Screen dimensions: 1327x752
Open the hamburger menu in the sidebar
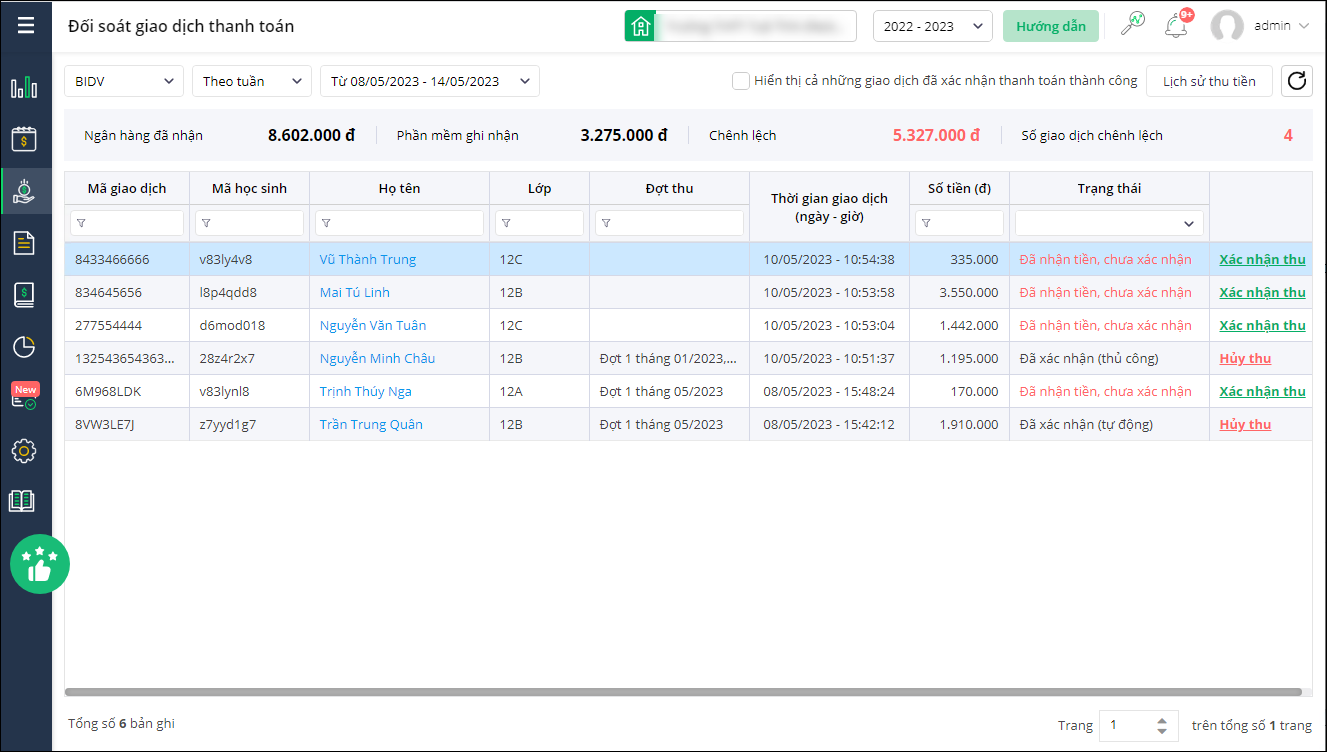click(26, 26)
